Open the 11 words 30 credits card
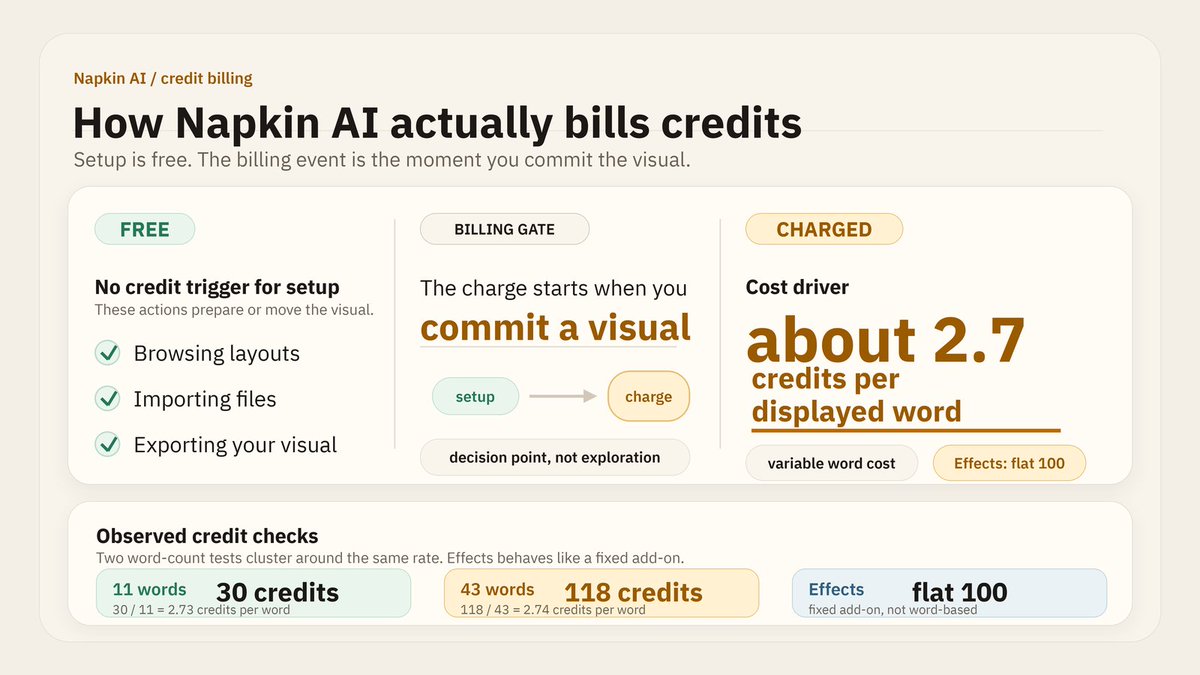The width and height of the screenshot is (1200, 675). pos(253,593)
